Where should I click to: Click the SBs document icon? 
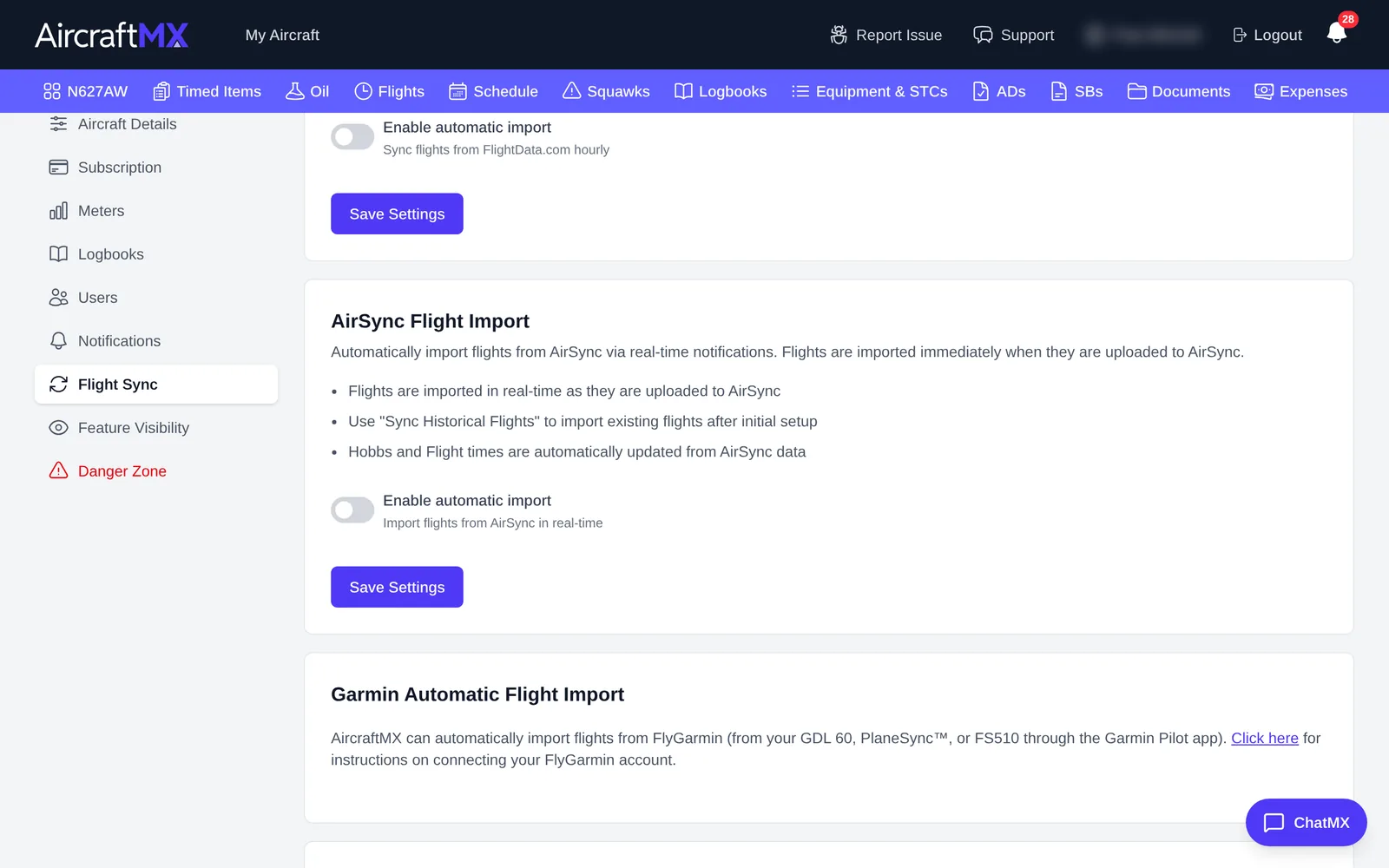1059,91
